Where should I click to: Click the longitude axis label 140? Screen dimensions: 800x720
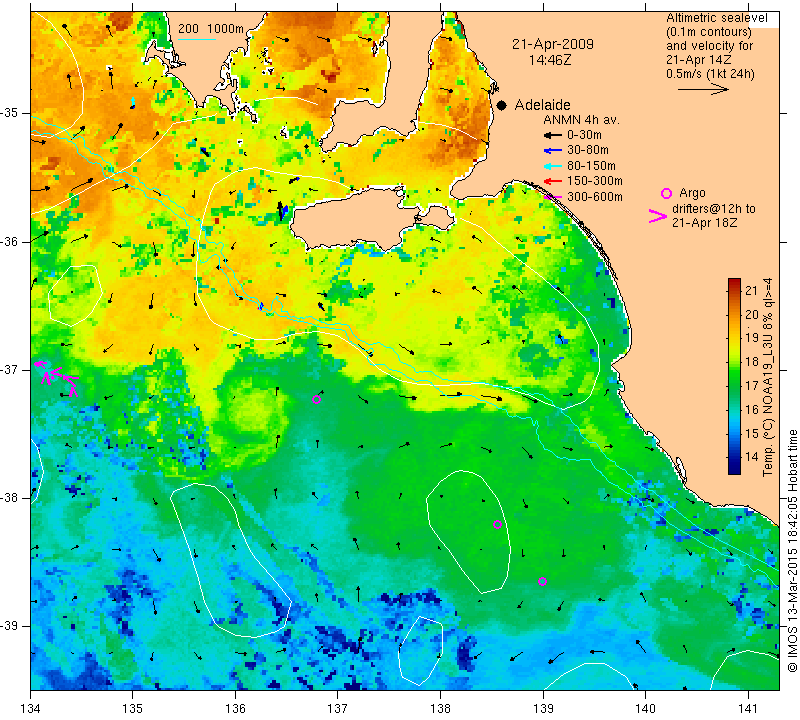click(645, 709)
